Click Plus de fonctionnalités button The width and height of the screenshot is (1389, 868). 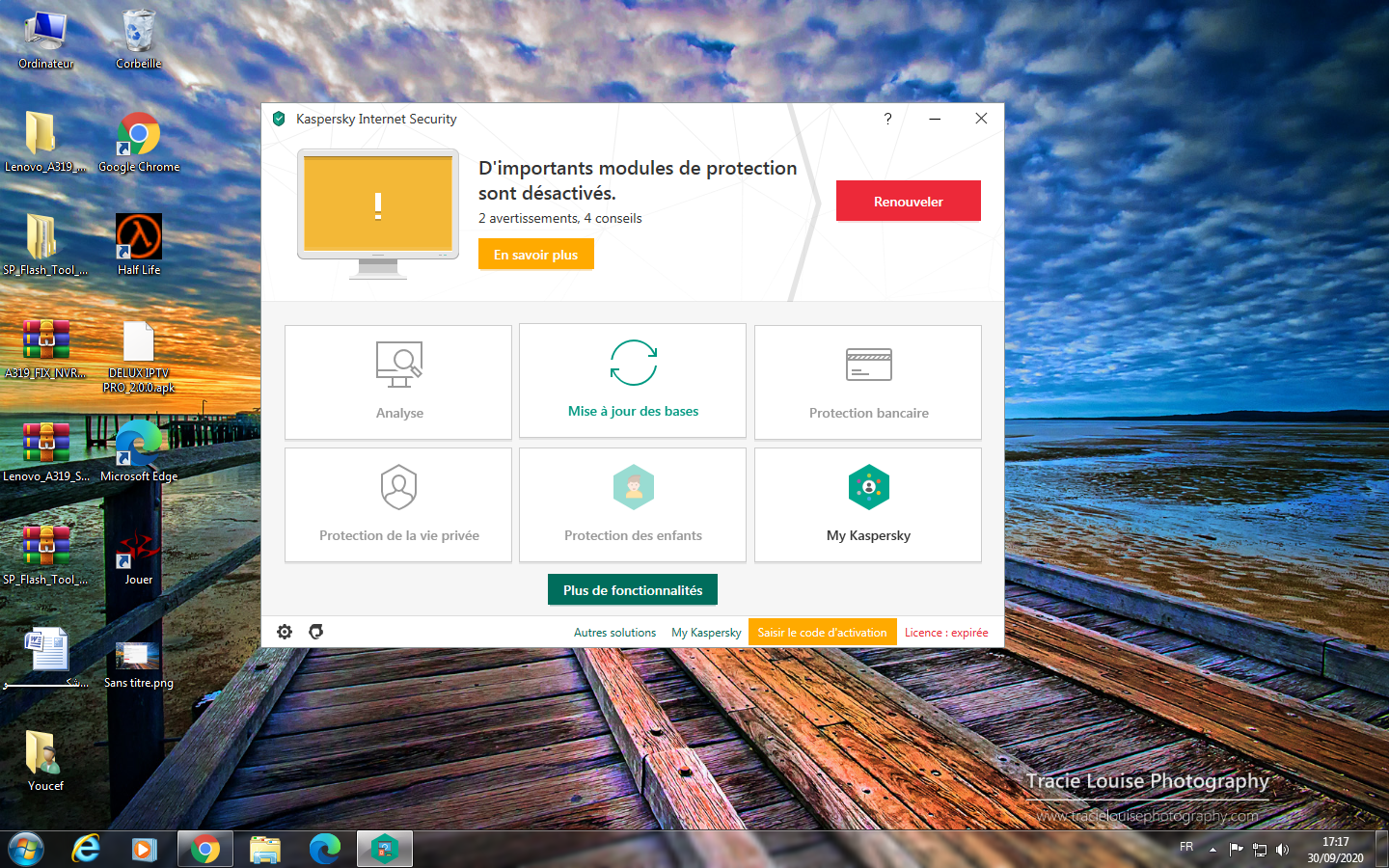click(x=633, y=589)
